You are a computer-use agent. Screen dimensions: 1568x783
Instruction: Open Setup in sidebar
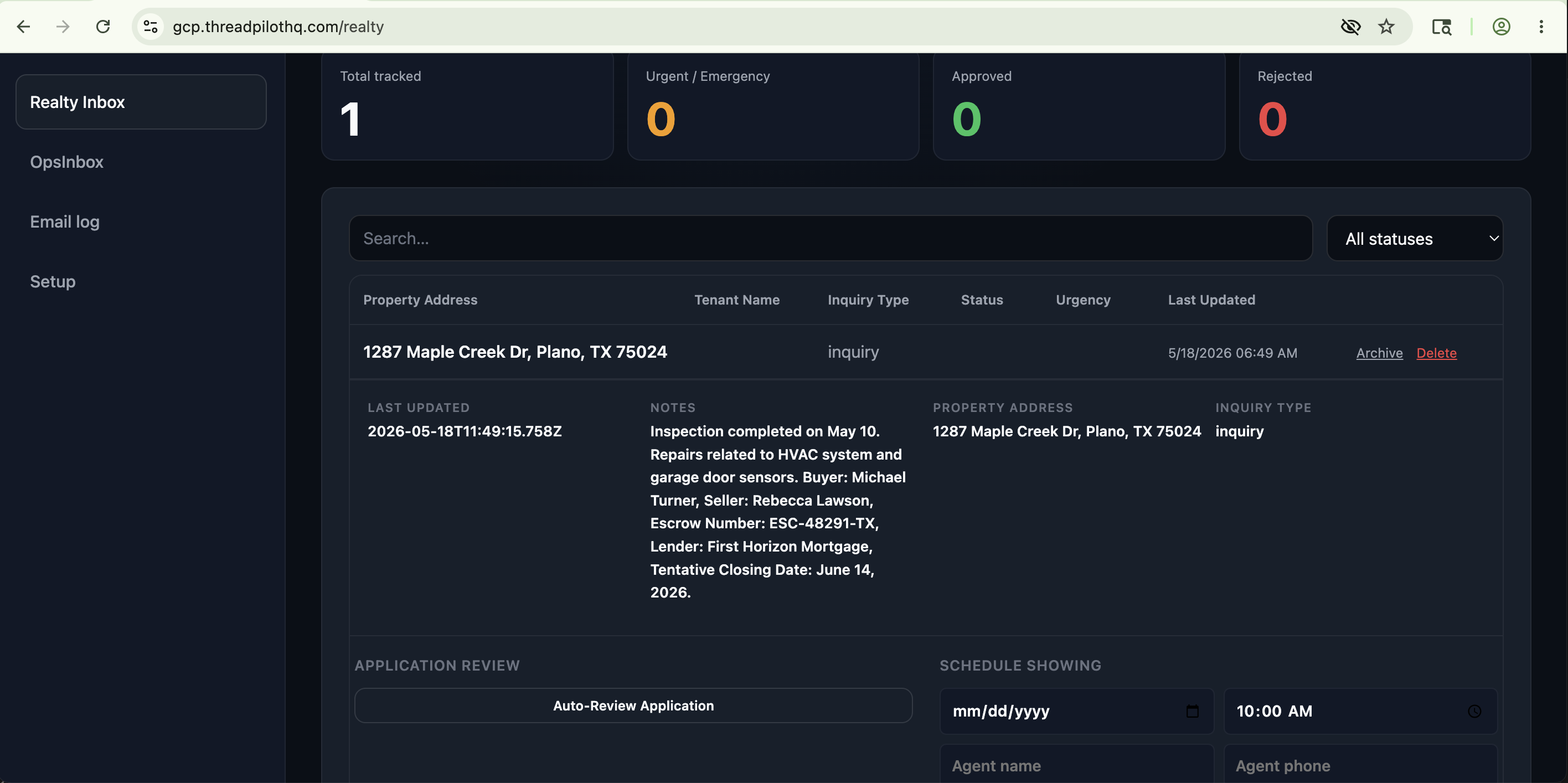(x=53, y=281)
